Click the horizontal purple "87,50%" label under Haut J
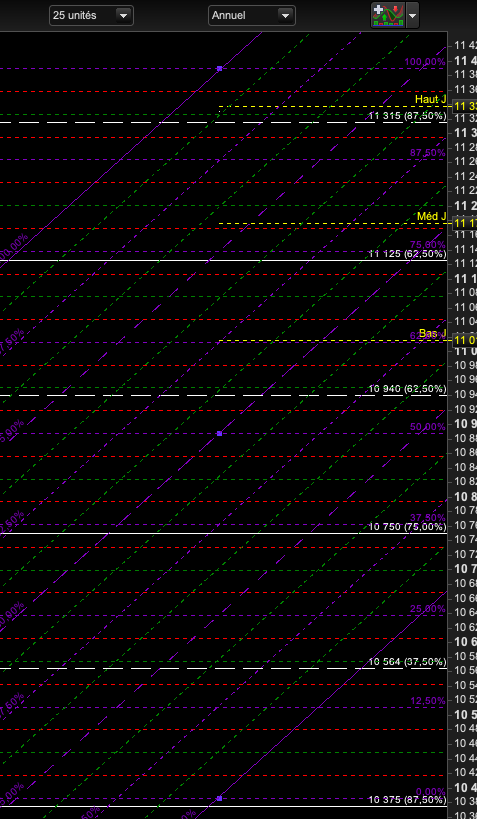Viewport: 477px width, 819px height. 427,153
